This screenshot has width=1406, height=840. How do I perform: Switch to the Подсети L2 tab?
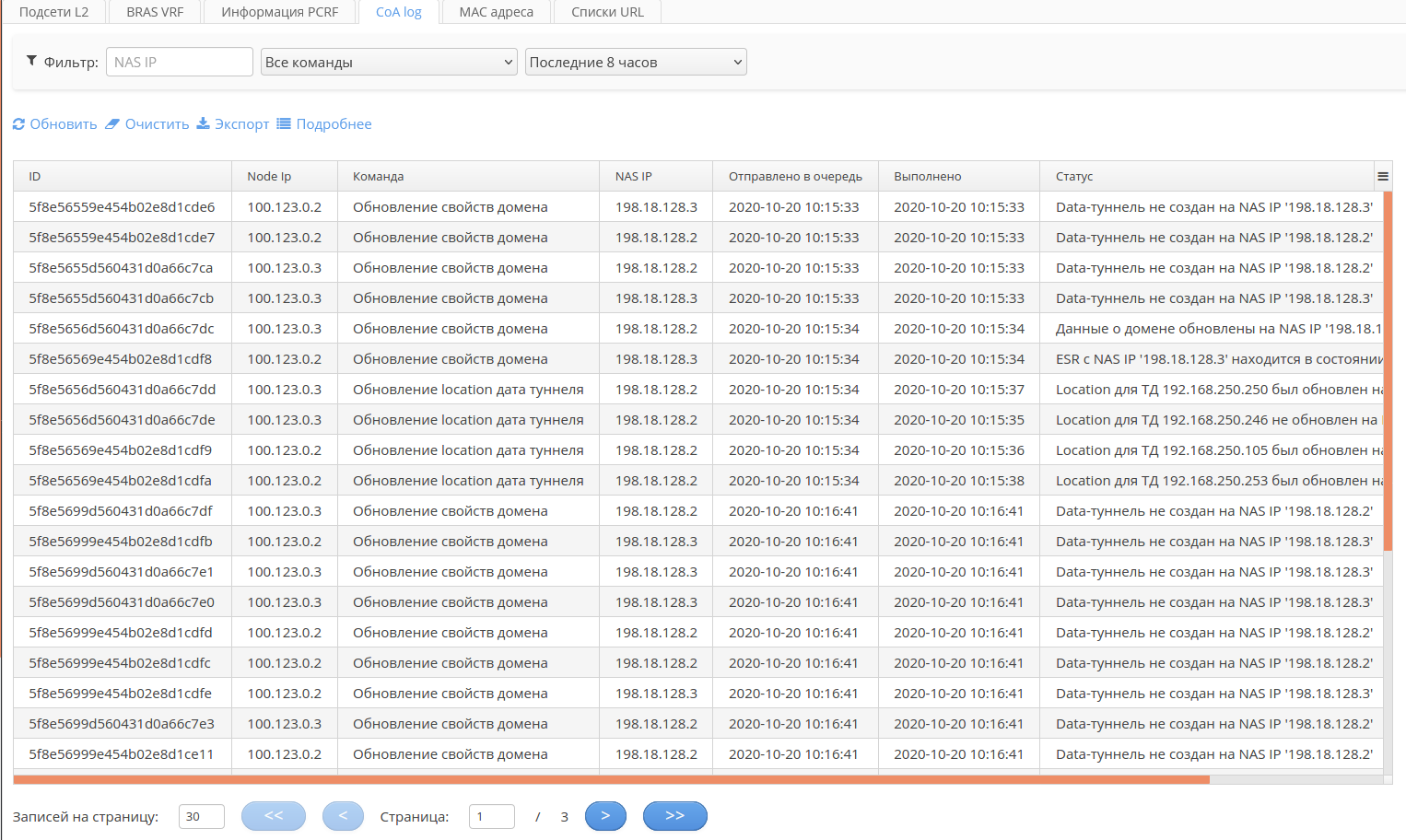coord(53,12)
